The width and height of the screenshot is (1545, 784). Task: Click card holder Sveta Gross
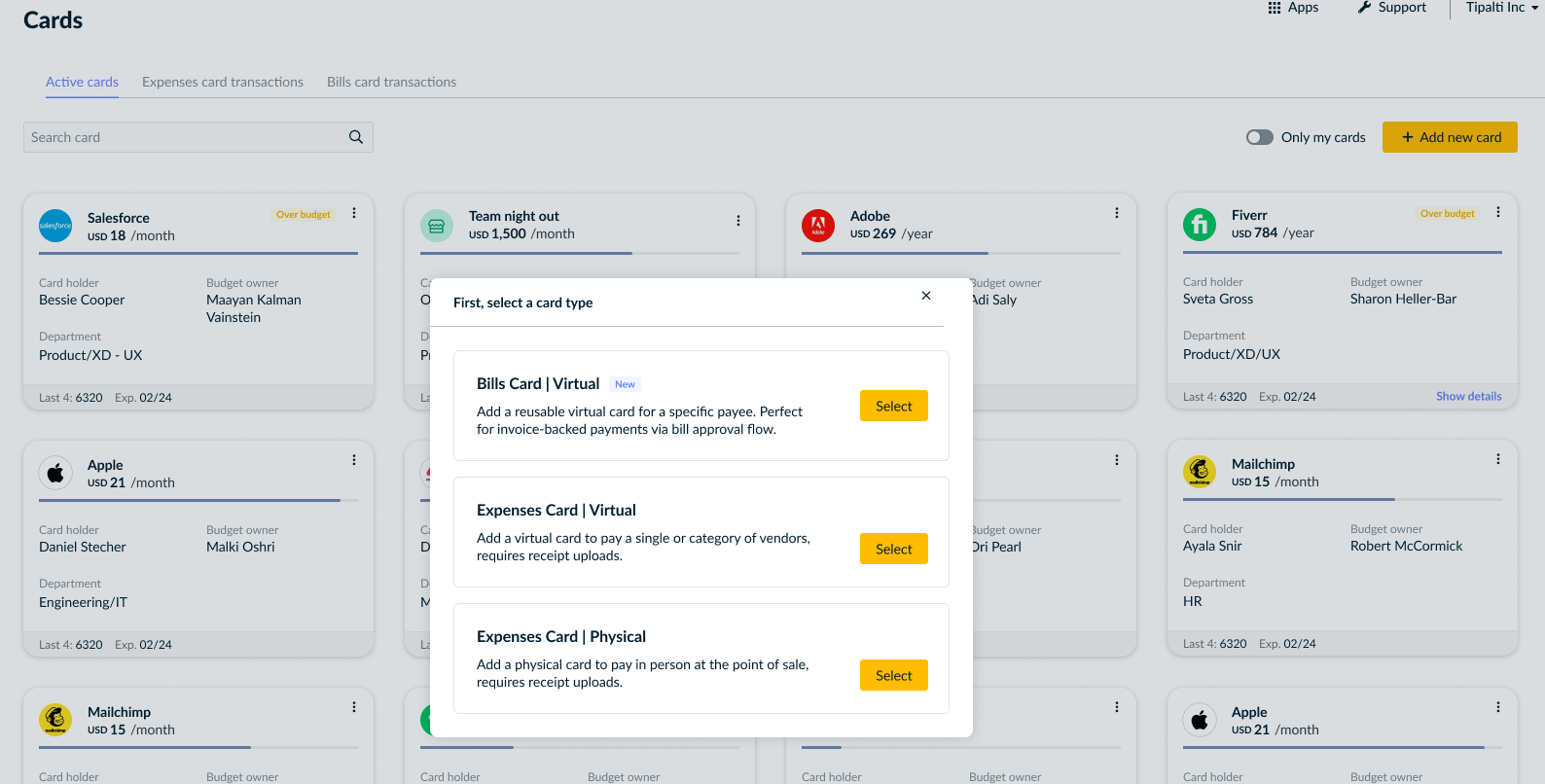(1218, 299)
